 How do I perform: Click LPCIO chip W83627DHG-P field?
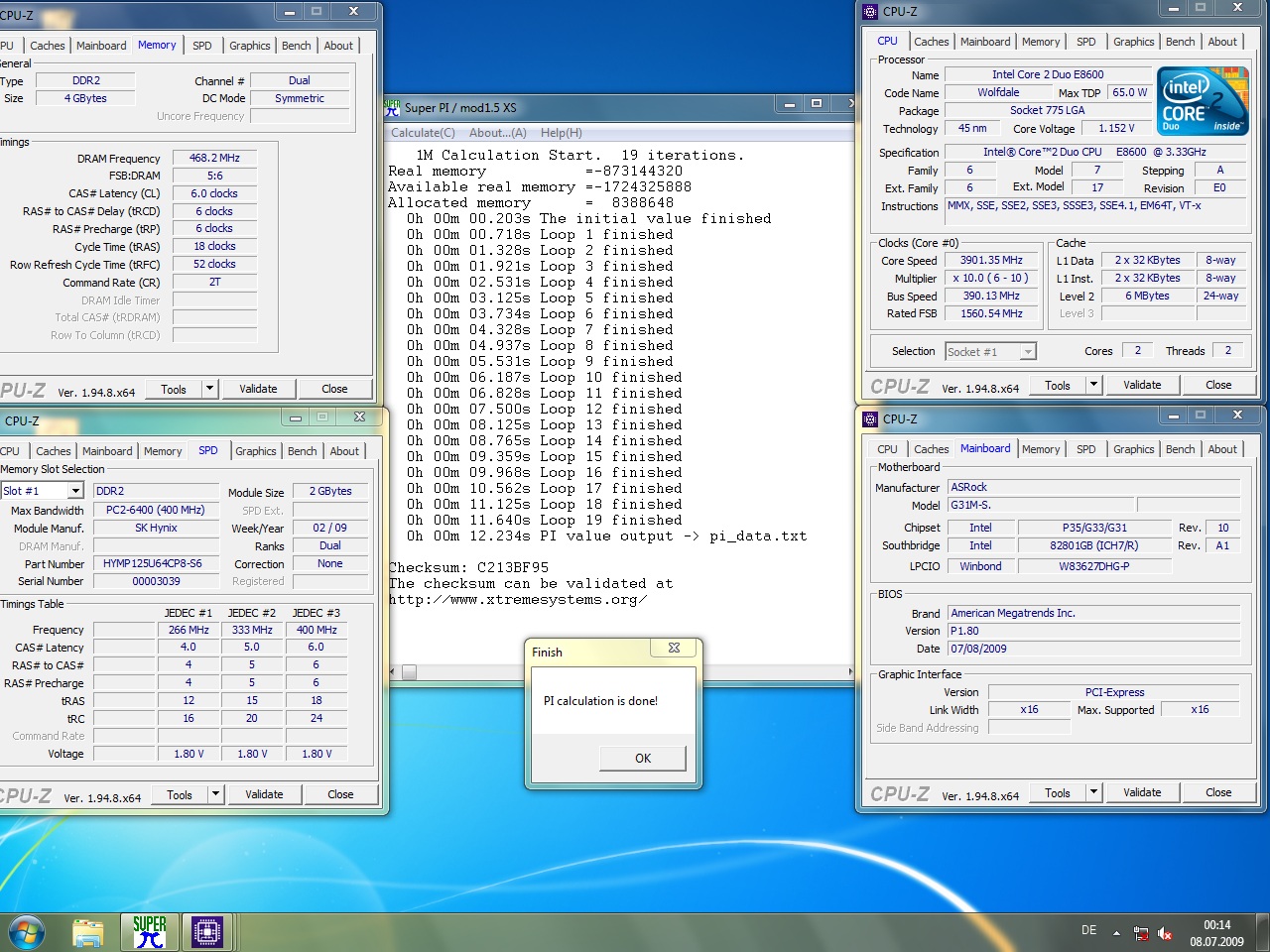(x=1094, y=566)
